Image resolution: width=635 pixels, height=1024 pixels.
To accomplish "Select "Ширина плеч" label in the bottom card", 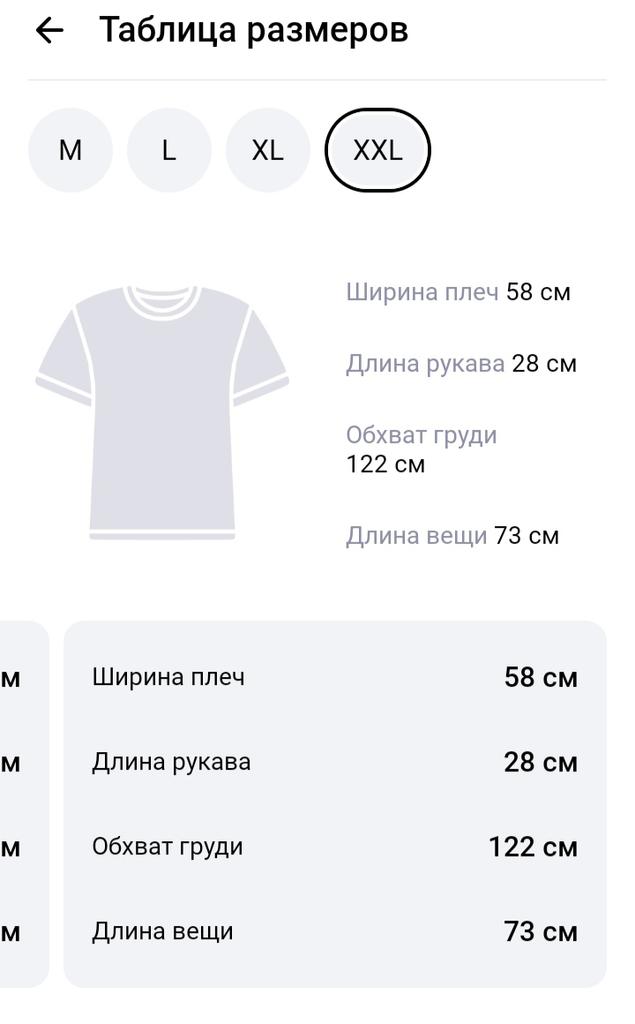I will coord(168,677).
